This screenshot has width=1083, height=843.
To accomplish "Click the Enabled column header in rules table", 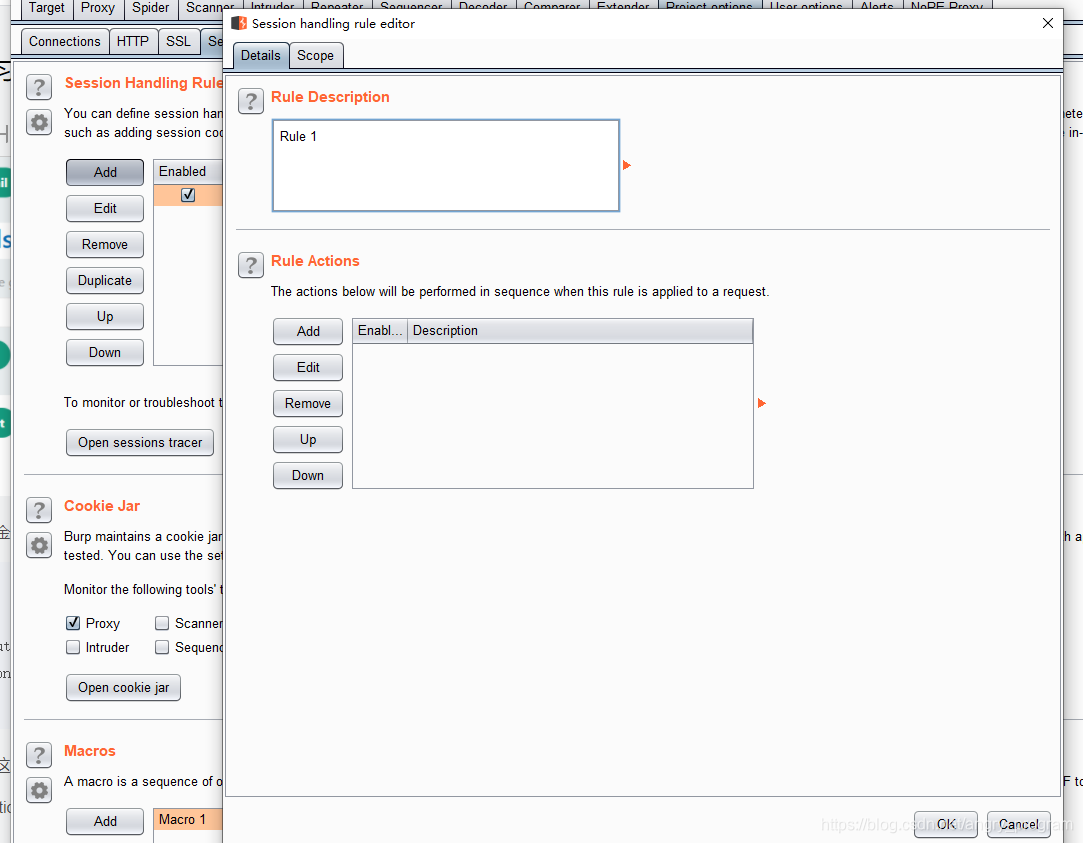I will (x=188, y=171).
